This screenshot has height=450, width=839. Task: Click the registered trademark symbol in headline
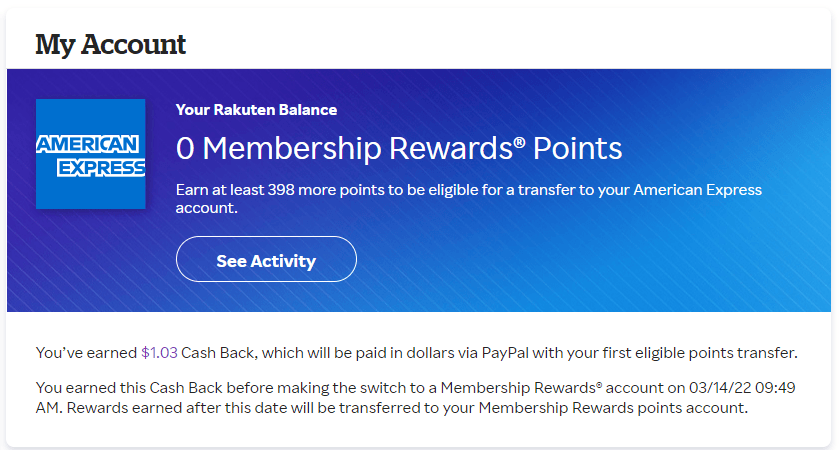click(519, 142)
